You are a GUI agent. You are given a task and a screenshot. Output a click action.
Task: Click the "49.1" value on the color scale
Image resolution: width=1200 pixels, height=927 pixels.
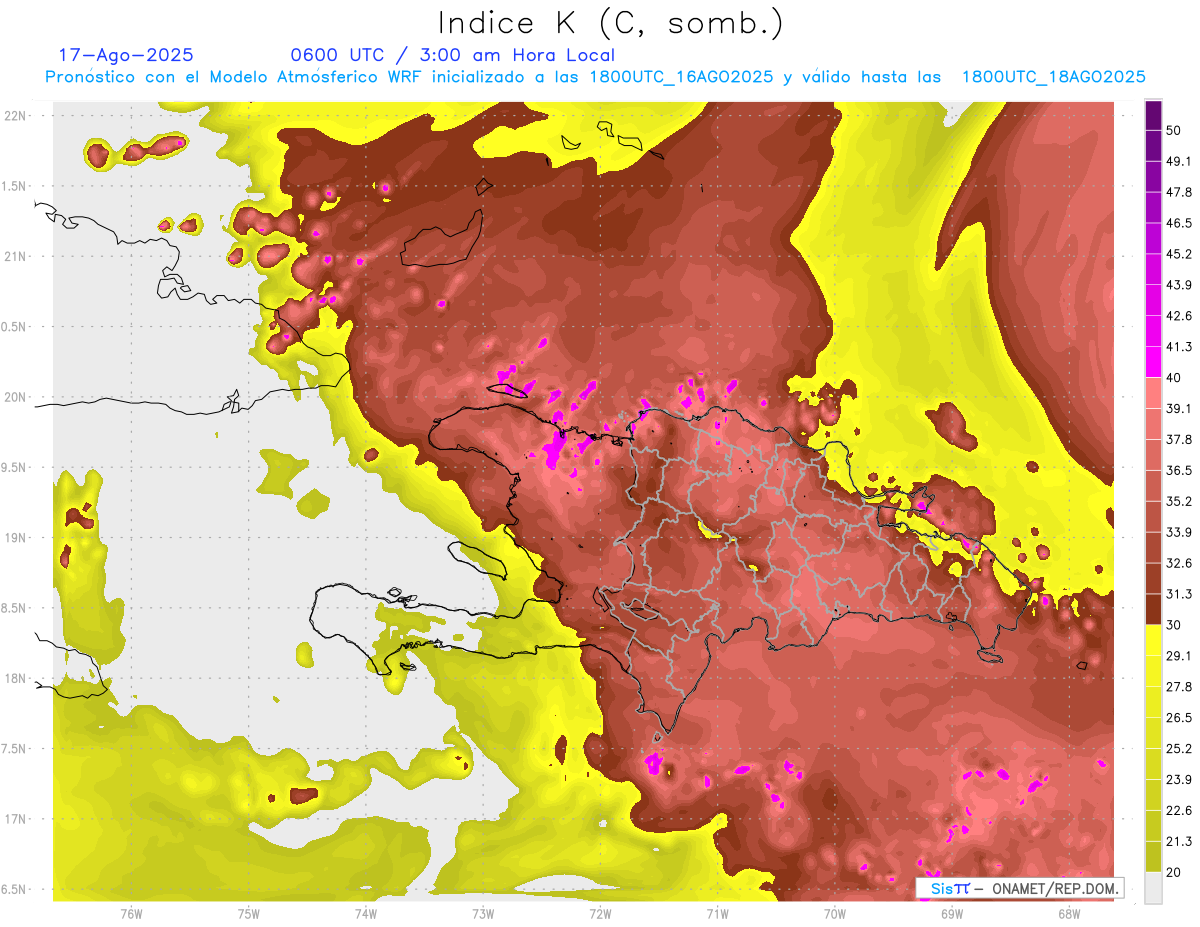click(x=1179, y=162)
